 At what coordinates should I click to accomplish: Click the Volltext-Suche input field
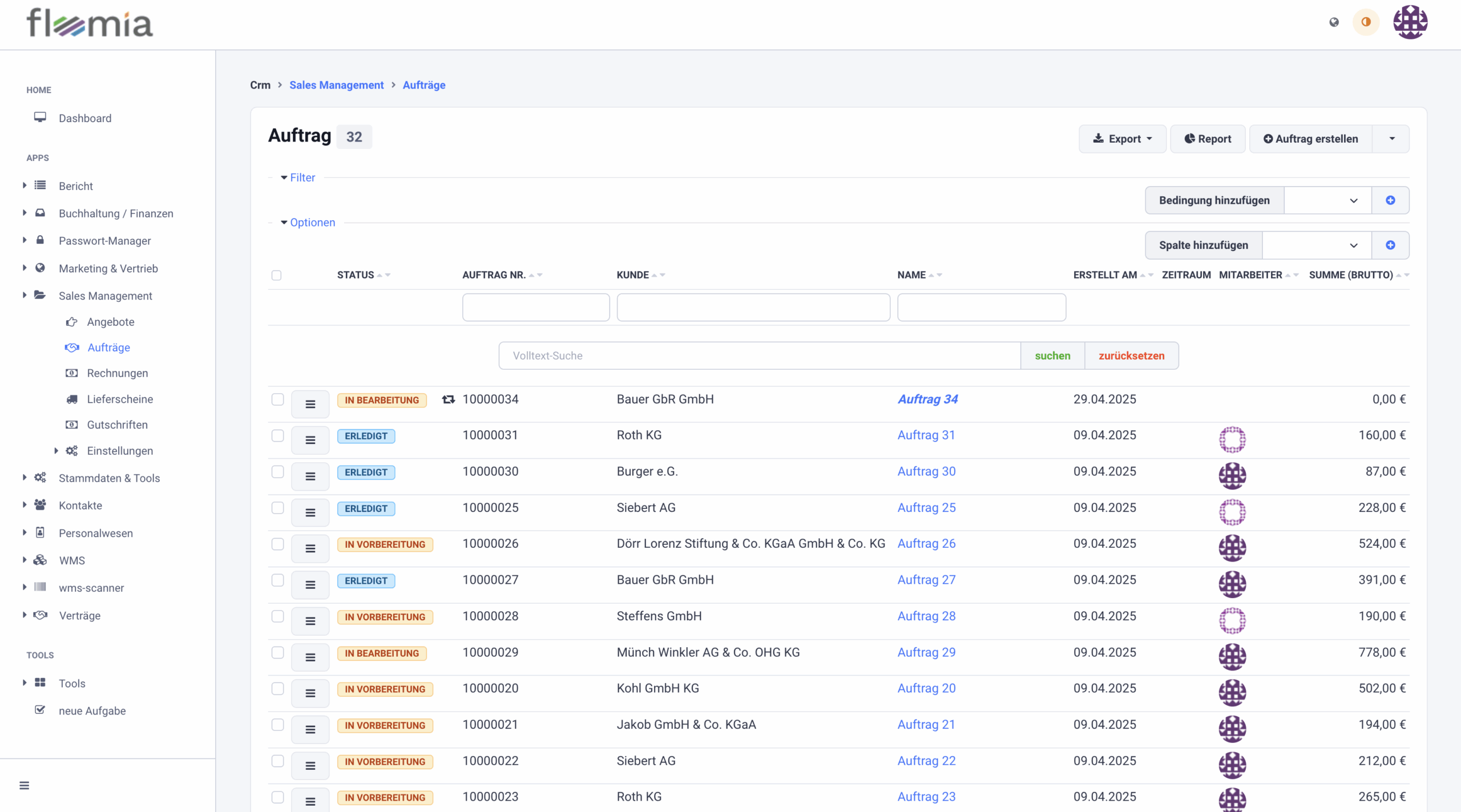[x=759, y=355]
